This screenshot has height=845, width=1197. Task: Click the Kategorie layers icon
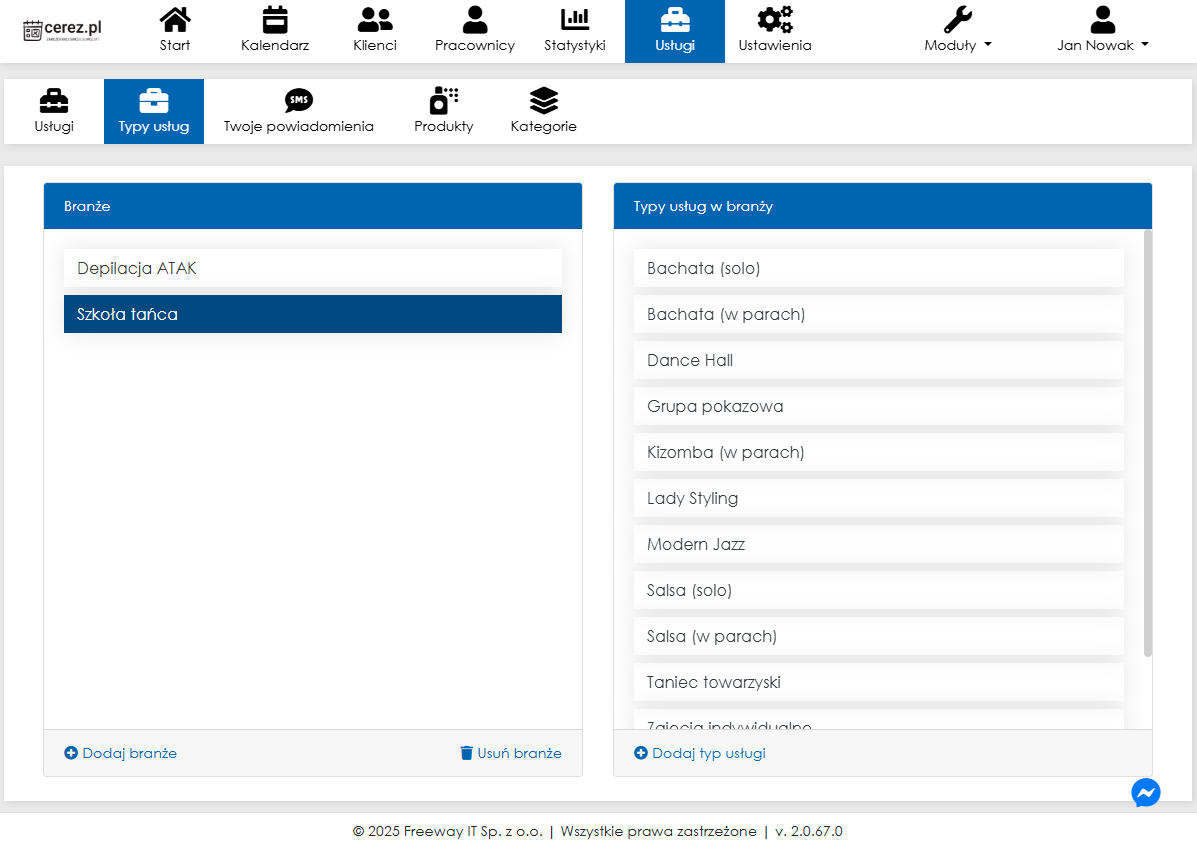(543, 100)
